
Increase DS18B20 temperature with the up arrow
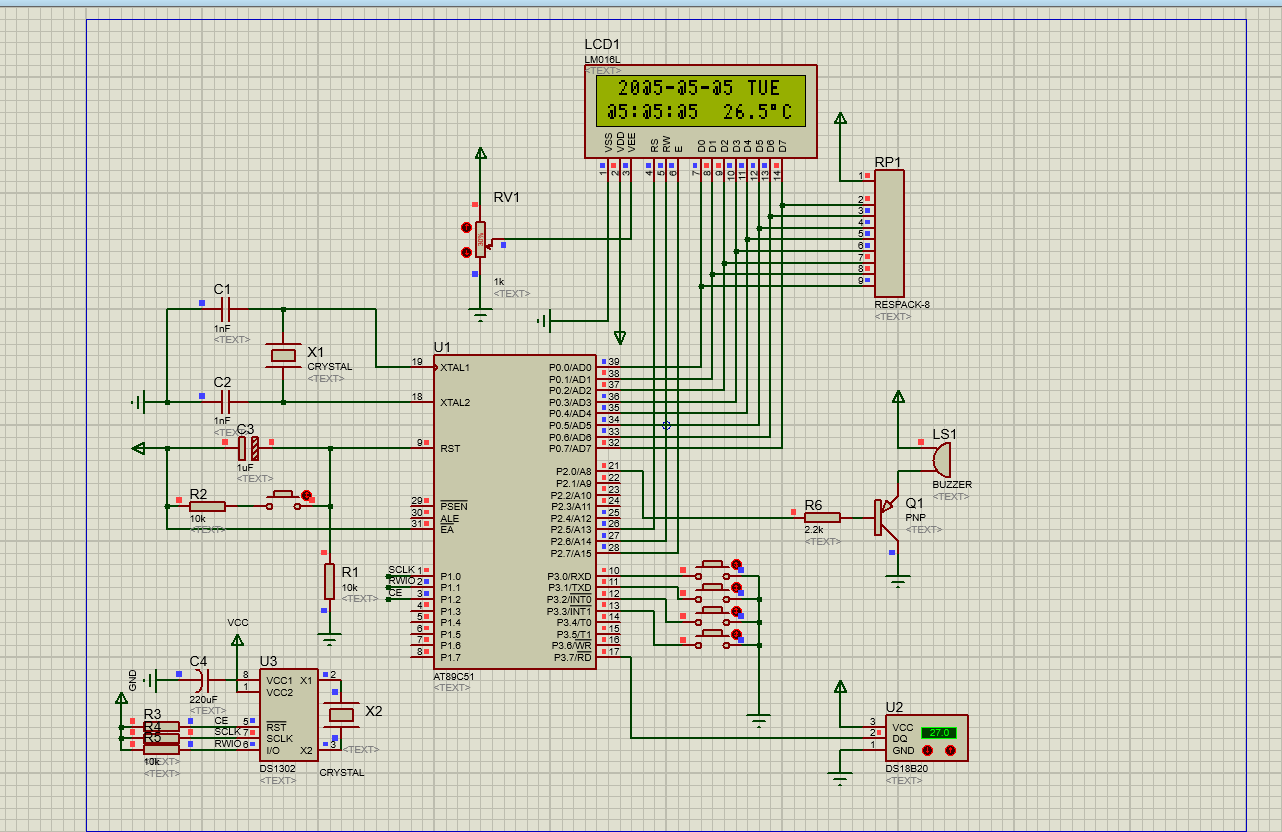(951, 750)
